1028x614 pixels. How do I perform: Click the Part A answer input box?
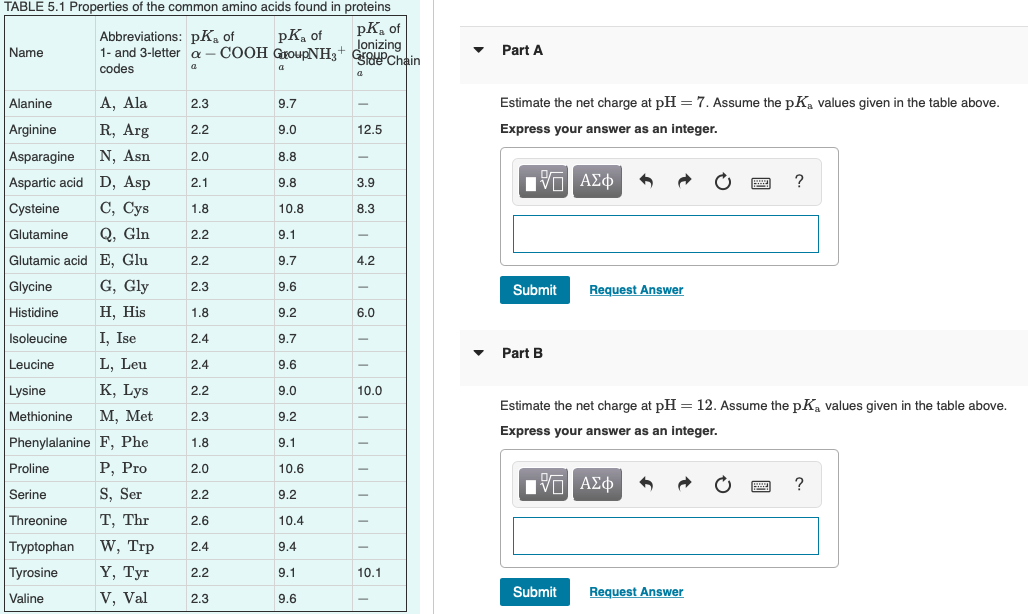[665, 233]
